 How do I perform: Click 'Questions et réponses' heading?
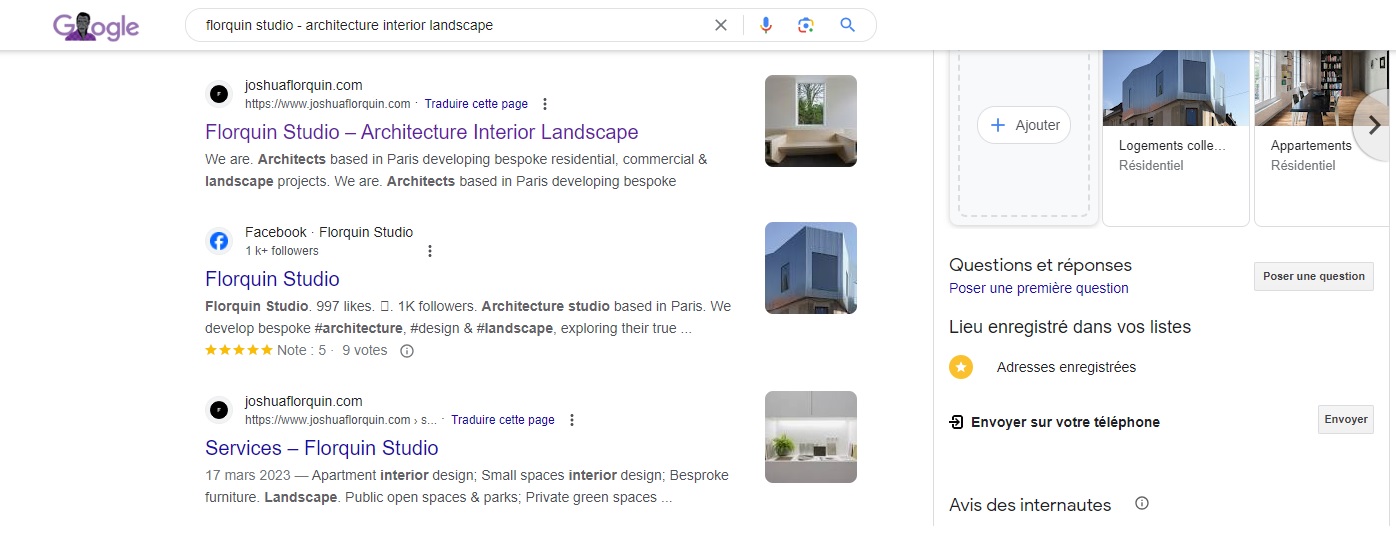click(x=1041, y=265)
